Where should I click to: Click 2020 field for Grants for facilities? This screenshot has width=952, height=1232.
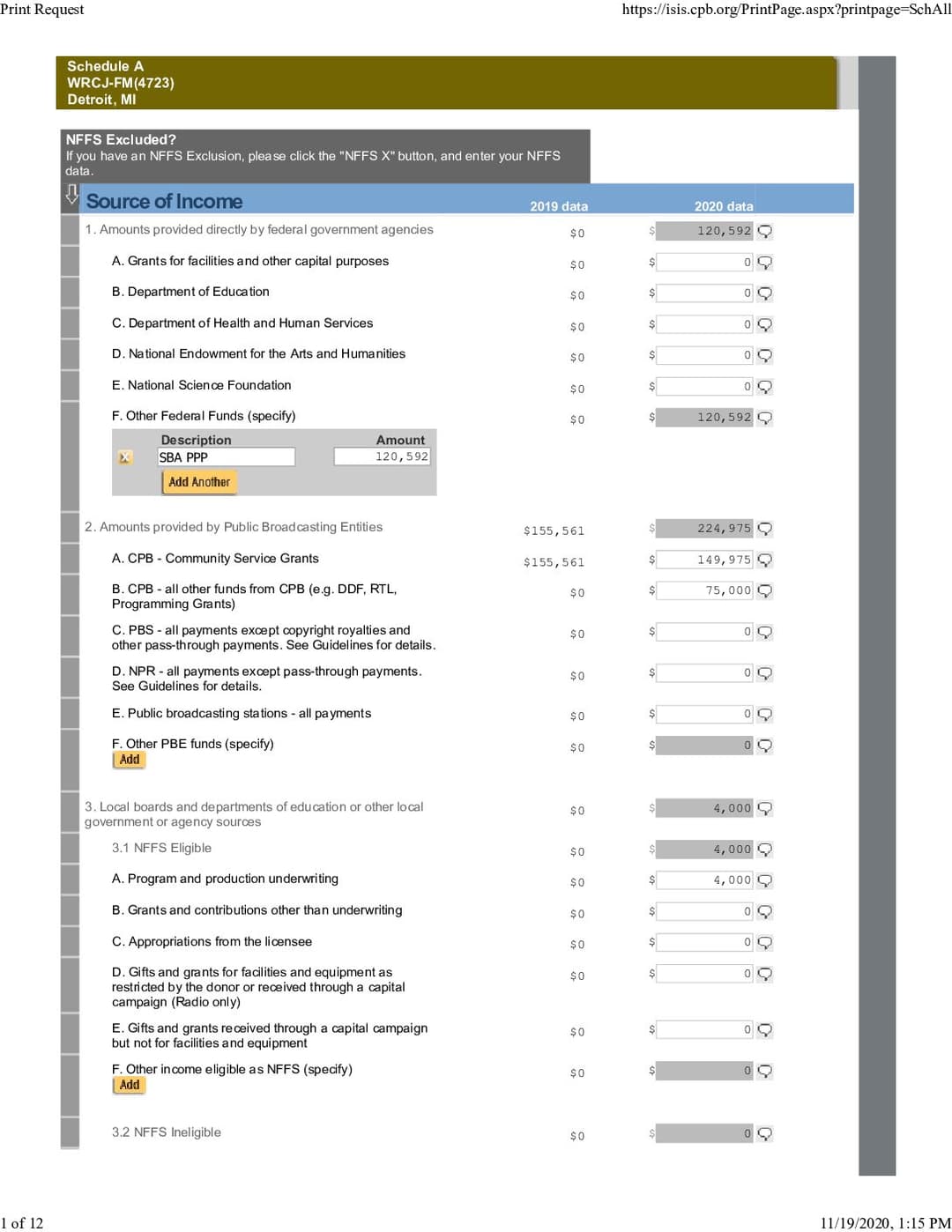pyautogui.click(x=704, y=262)
